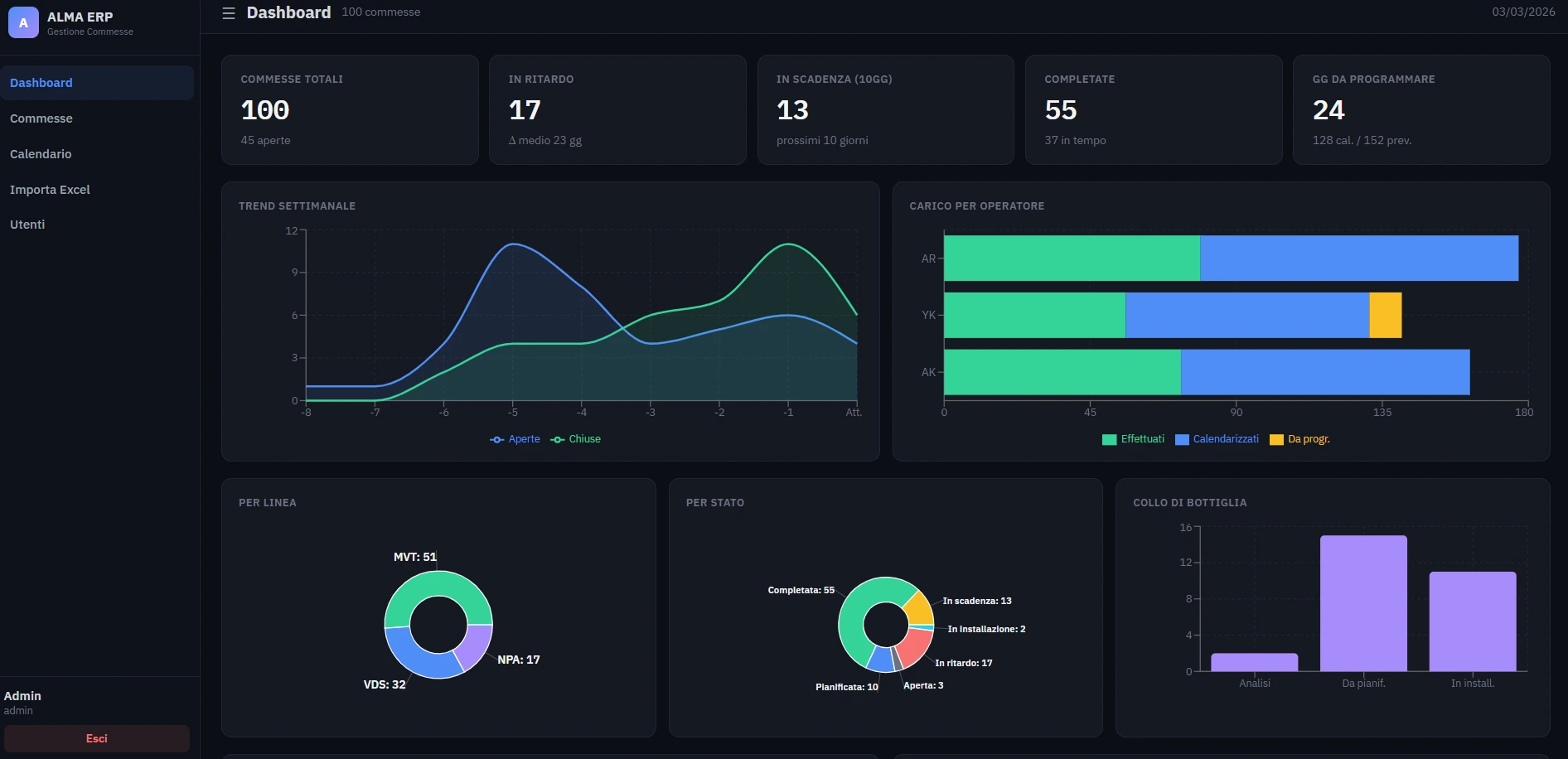
Task: Select Importa Excel in sidebar
Action: [x=97, y=190]
